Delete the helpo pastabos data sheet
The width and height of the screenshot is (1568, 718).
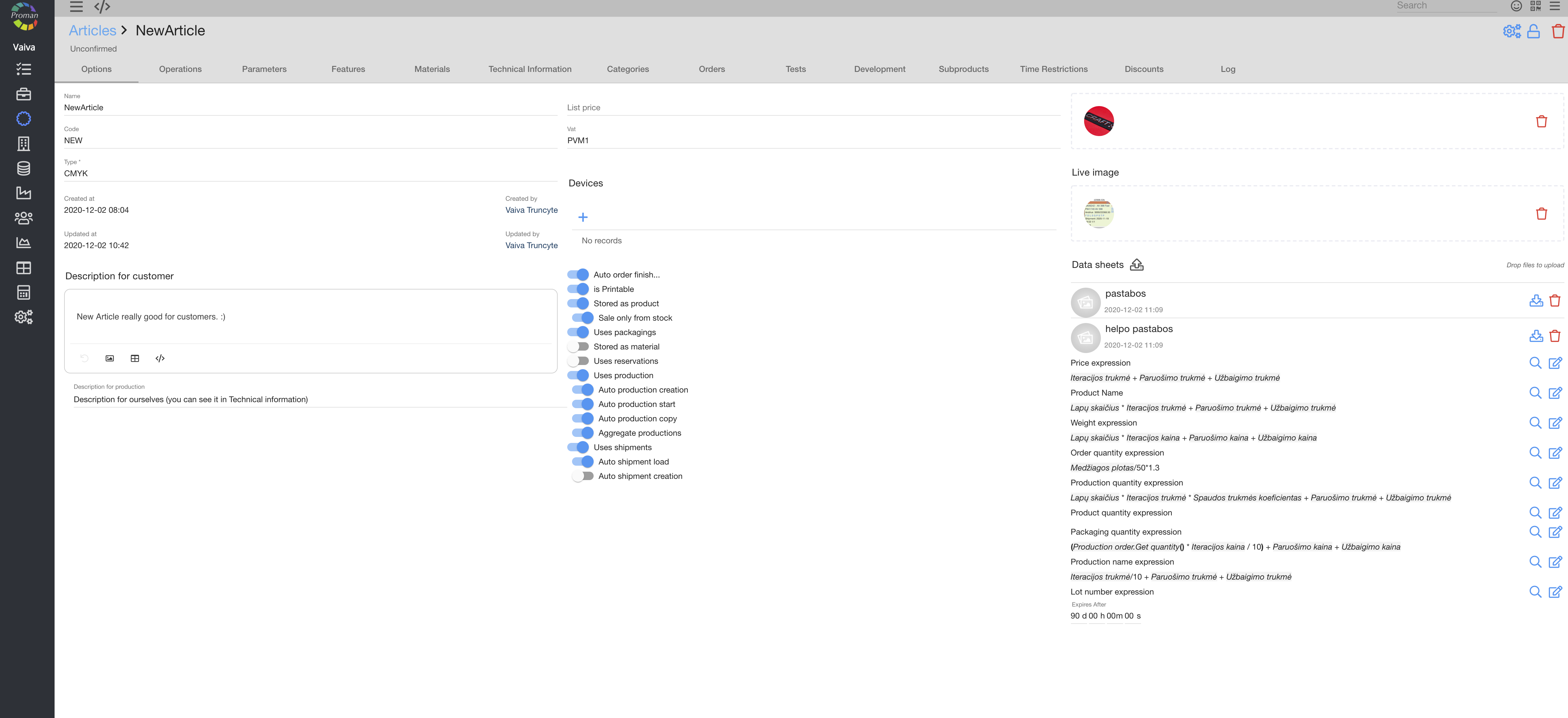pyautogui.click(x=1555, y=336)
